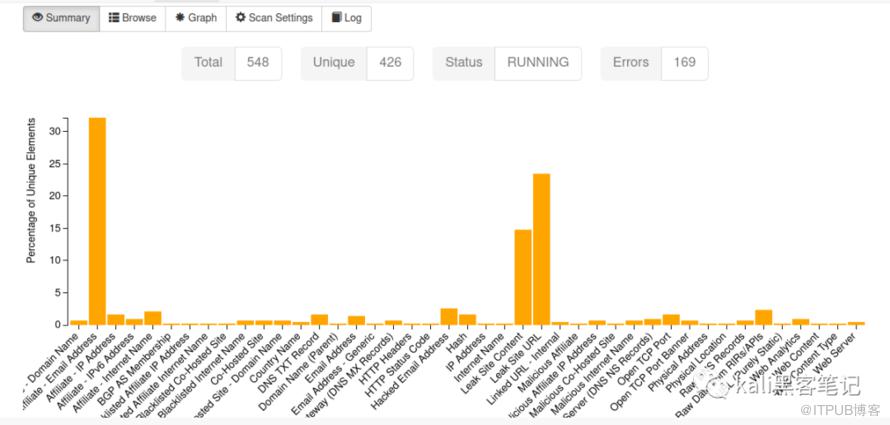This screenshot has height=425, width=890.
Task: Click the Leak Site URL bar
Action: pyautogui.click(x=541, y=249)
